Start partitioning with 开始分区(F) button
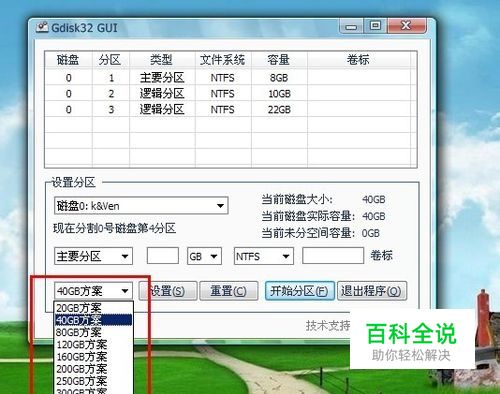The height and width of the screenshot is (394, 500). (x=299, y=291)
